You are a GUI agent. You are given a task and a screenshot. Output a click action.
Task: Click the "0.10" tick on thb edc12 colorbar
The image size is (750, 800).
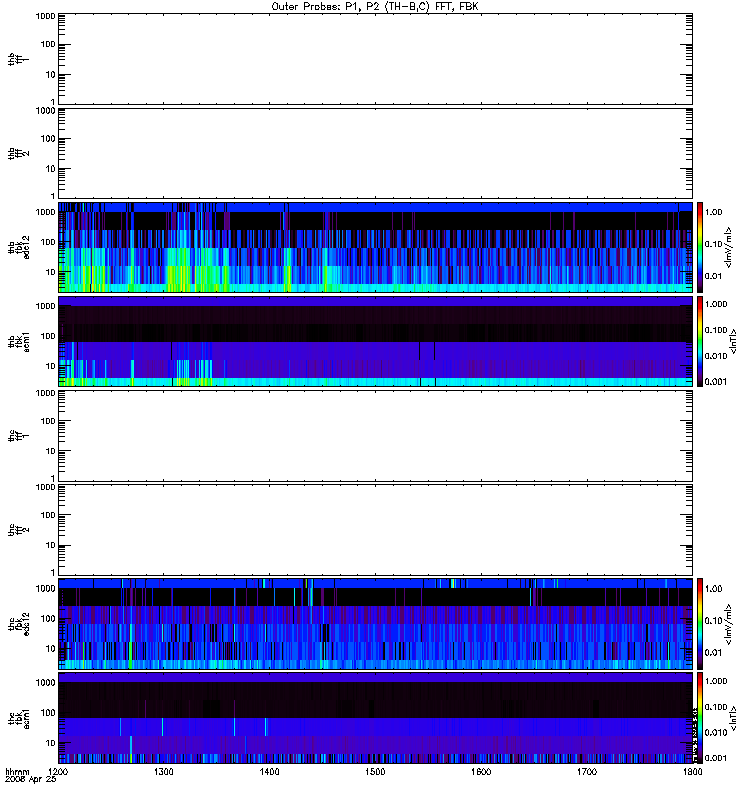point(713,244)
